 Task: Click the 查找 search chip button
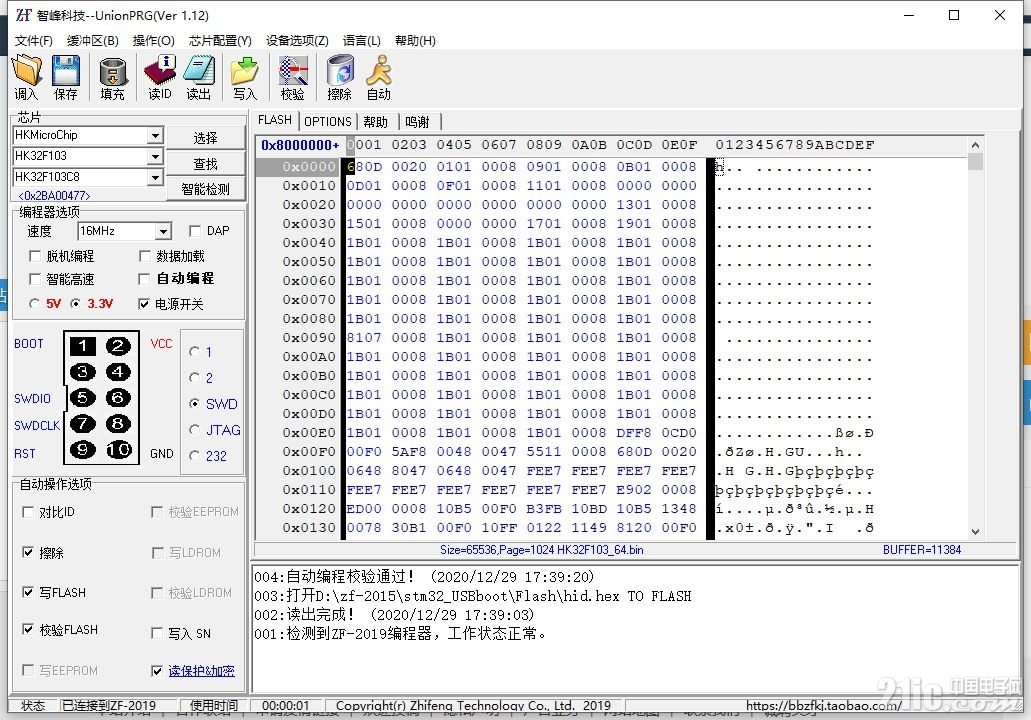pyautogui.click(x=205, y=164)
